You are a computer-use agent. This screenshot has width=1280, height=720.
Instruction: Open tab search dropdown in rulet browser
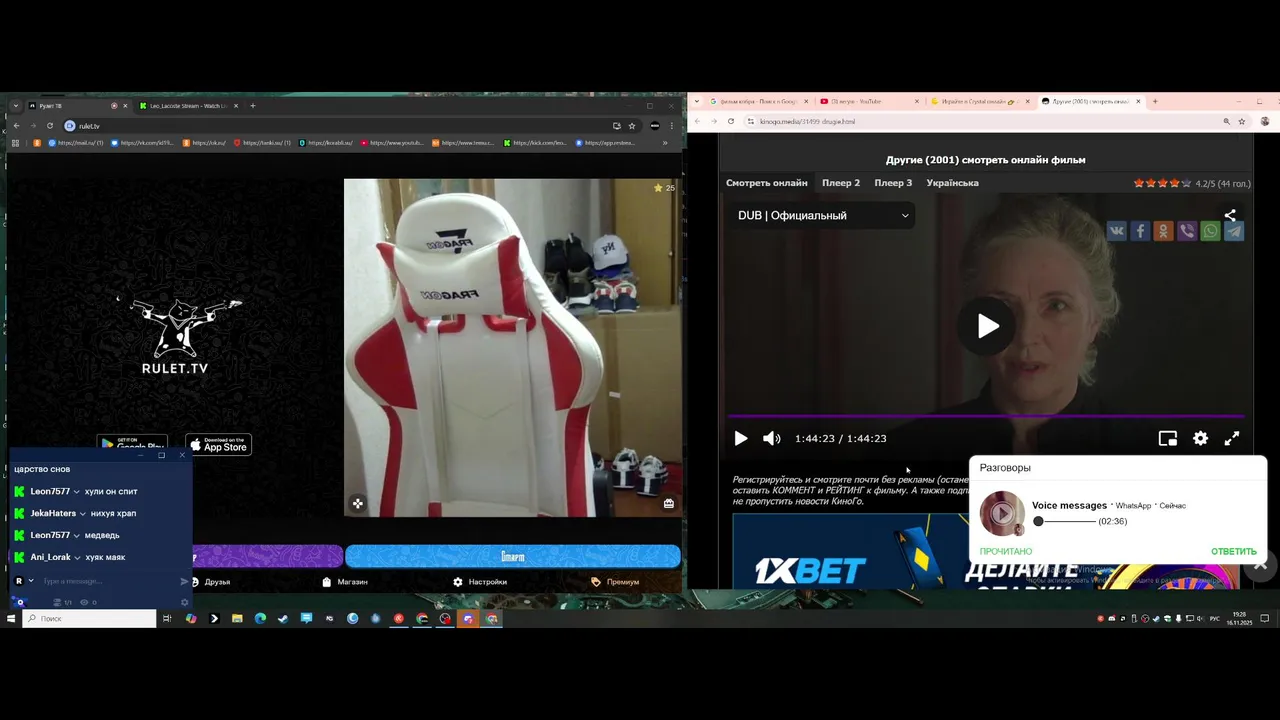click(x=16, y=106)
